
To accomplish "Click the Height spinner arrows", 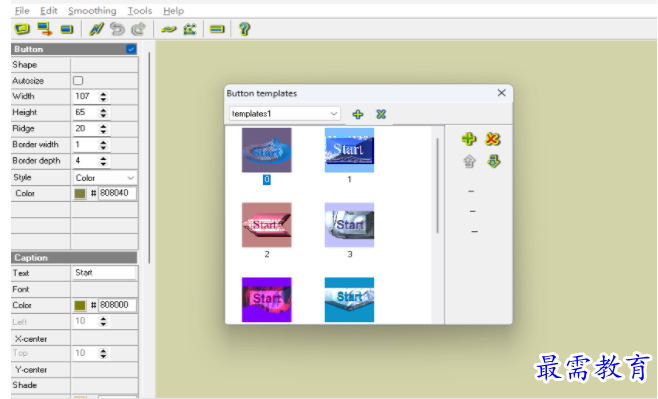I will (103, 112).
